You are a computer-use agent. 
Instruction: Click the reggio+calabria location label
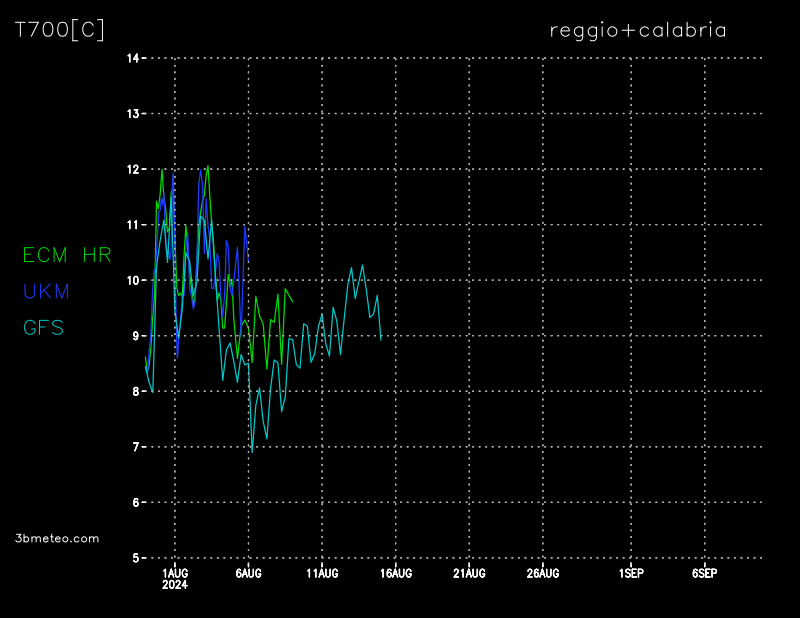tap(638, 30)
